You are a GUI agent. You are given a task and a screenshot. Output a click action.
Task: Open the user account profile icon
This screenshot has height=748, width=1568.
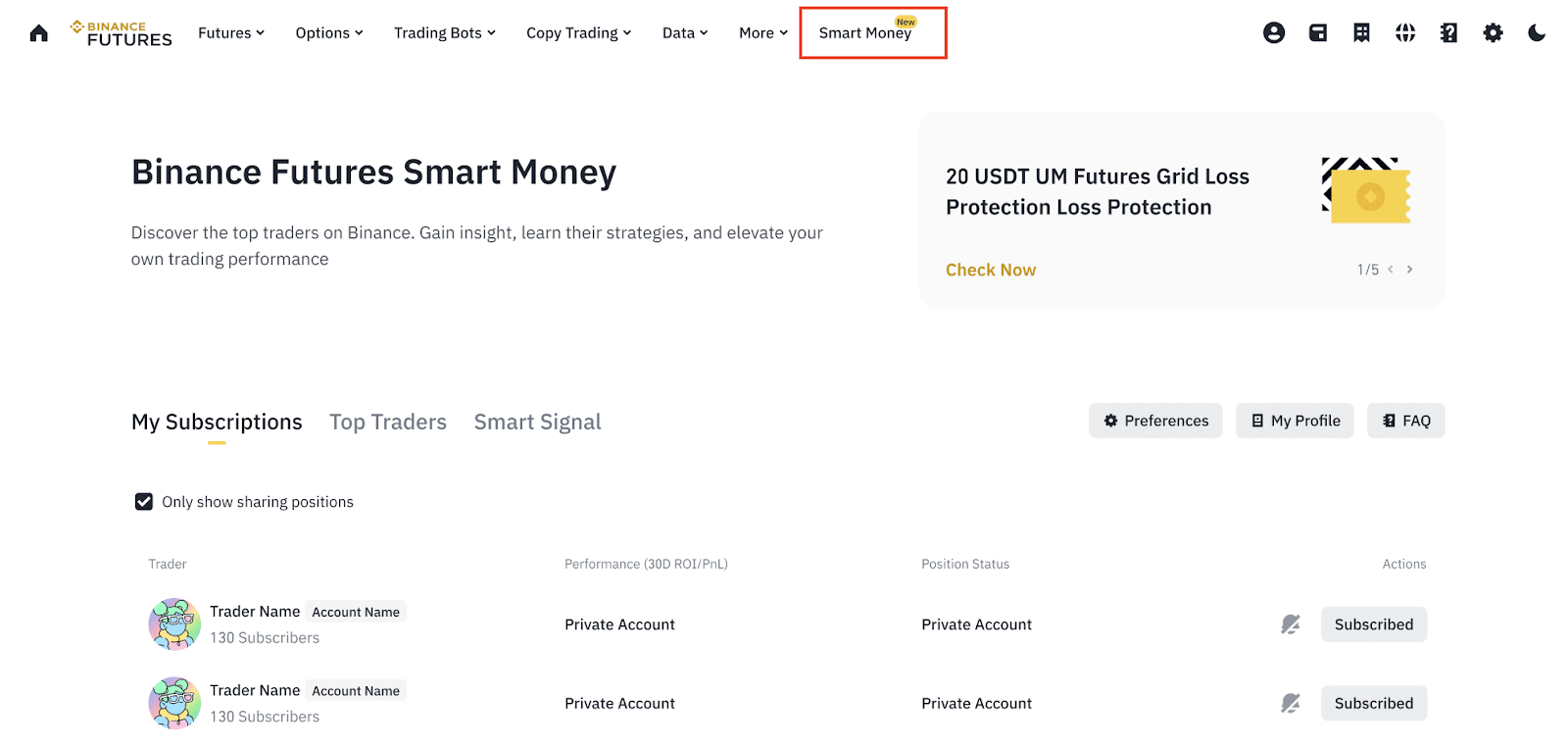click(x=1274, y=33)
